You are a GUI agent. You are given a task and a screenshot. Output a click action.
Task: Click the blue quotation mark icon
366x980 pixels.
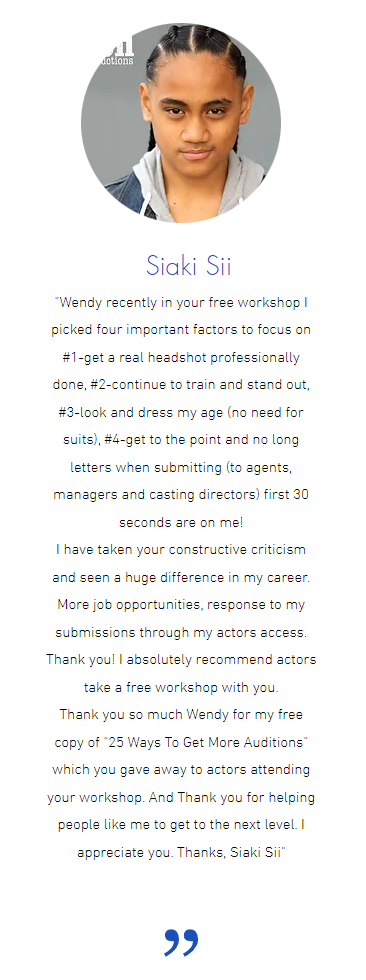pyautogui.click(x=181, y=942)
